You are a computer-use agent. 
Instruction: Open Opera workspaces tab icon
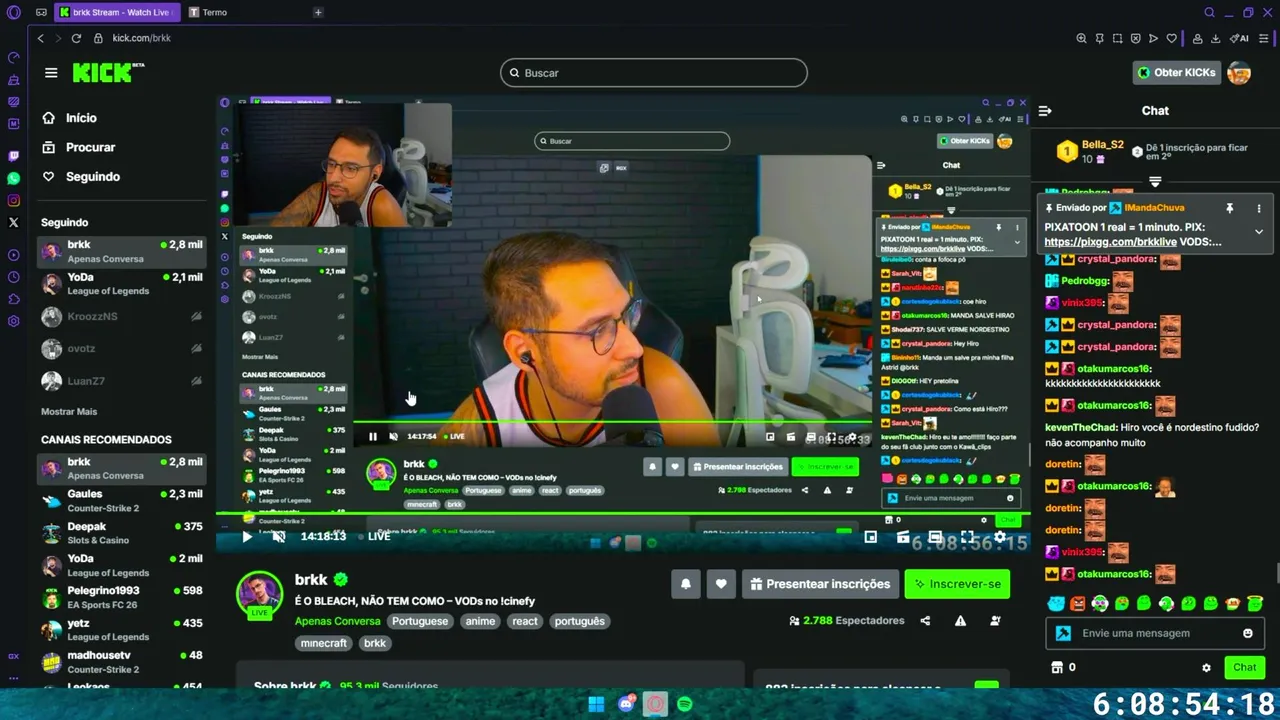click(x=41, y=13)
